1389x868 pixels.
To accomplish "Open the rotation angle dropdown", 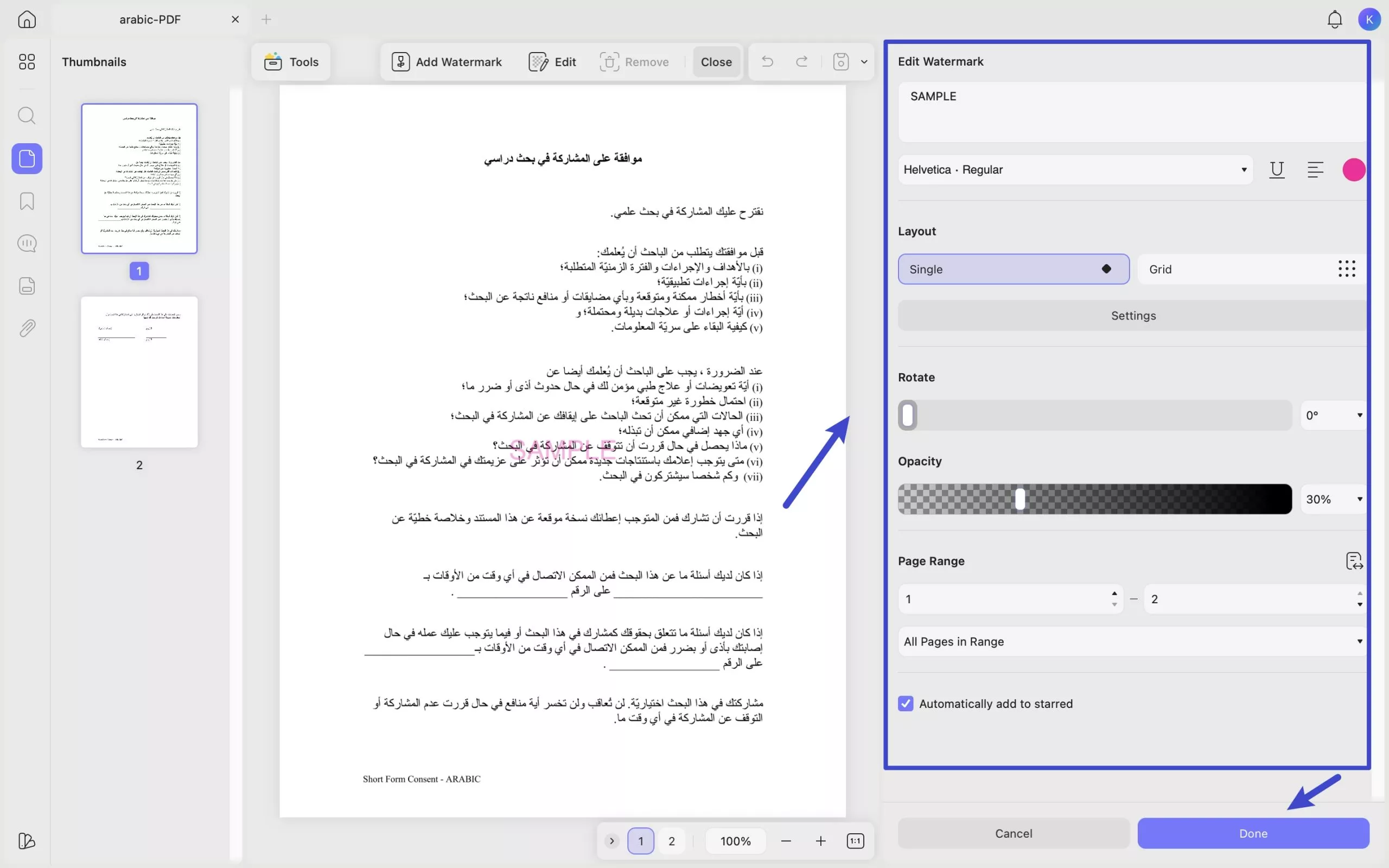I will pos(1334,414).
